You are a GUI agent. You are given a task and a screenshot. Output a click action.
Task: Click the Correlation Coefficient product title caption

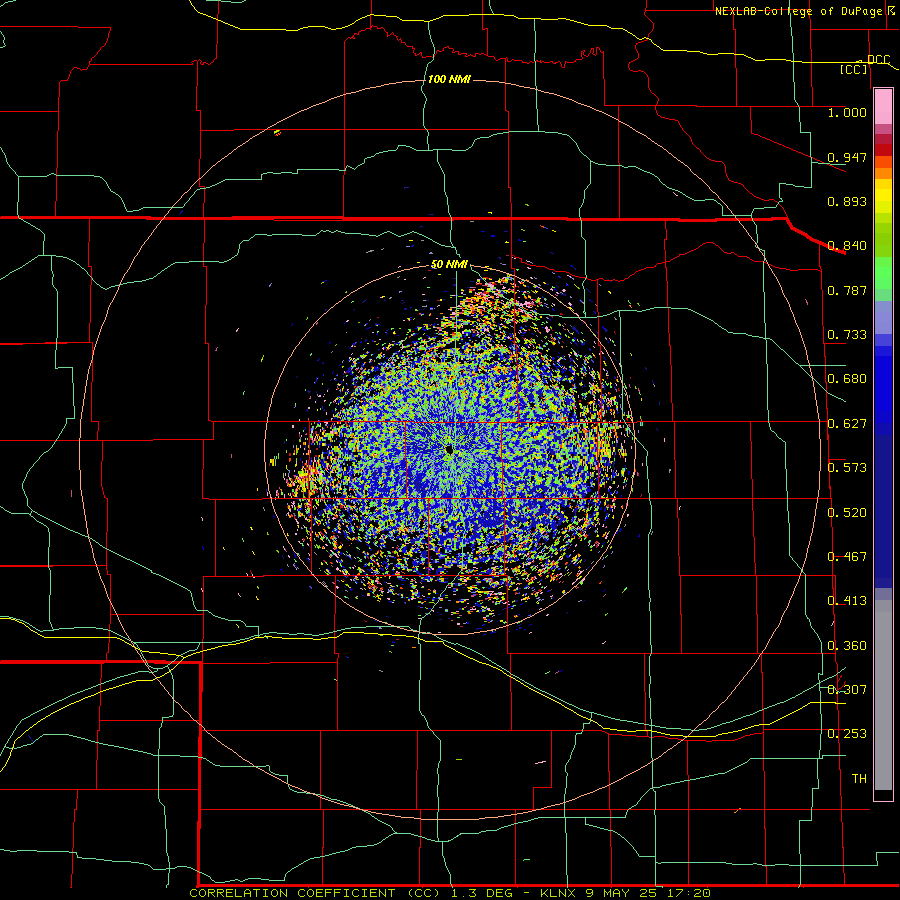click(x=450, y=893)
